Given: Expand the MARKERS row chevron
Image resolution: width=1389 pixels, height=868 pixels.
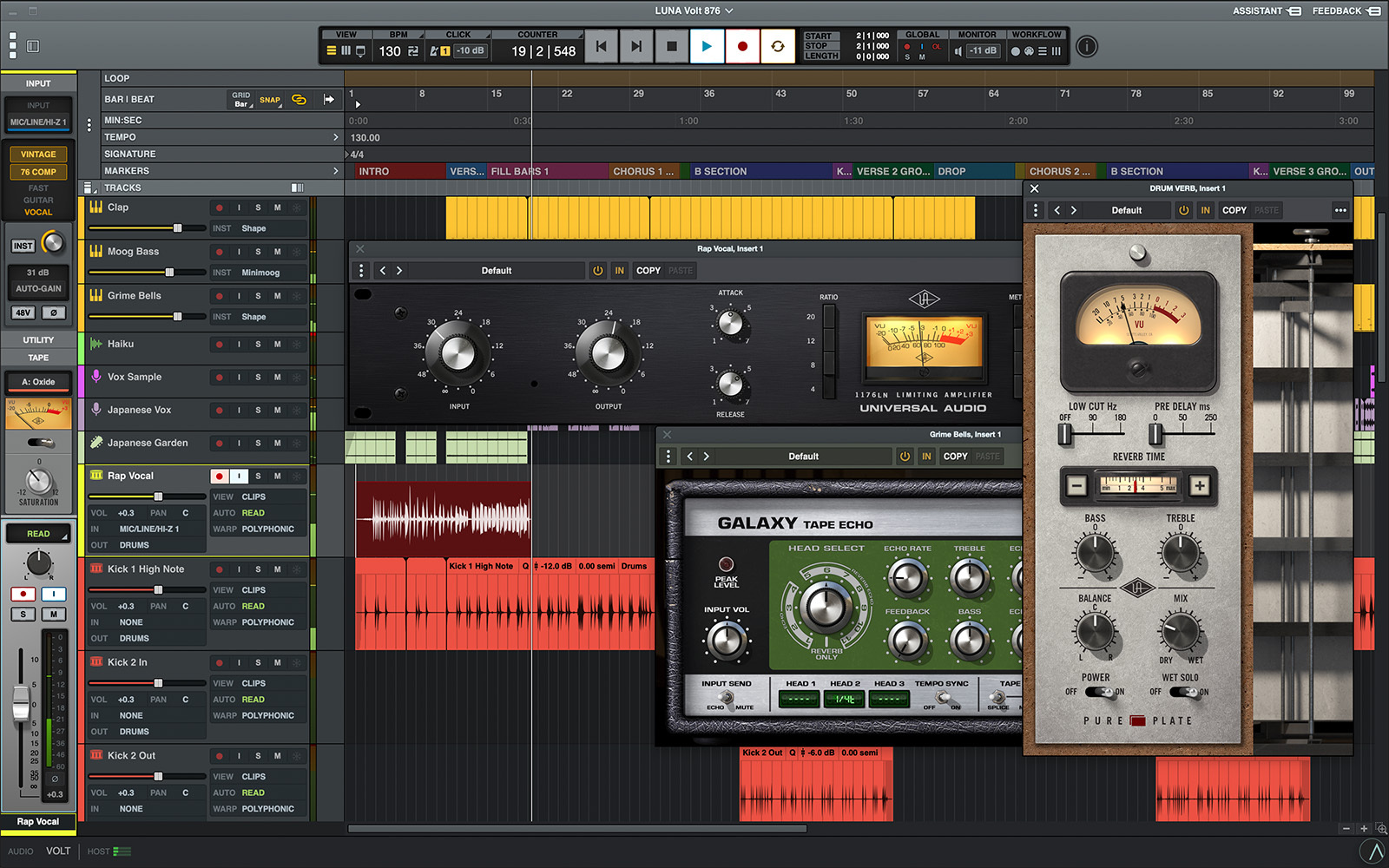Looking at the screenshot, I should (x=336, y=171).
